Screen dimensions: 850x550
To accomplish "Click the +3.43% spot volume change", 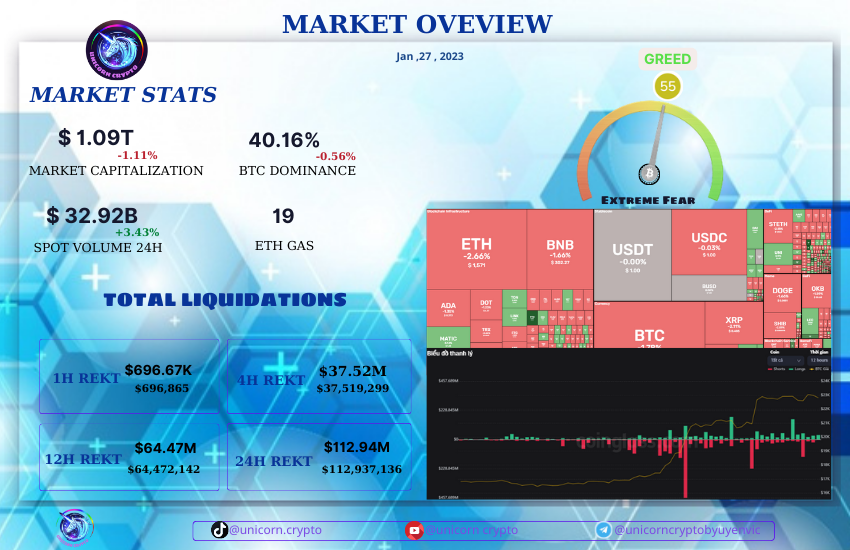I will point(137,232).
